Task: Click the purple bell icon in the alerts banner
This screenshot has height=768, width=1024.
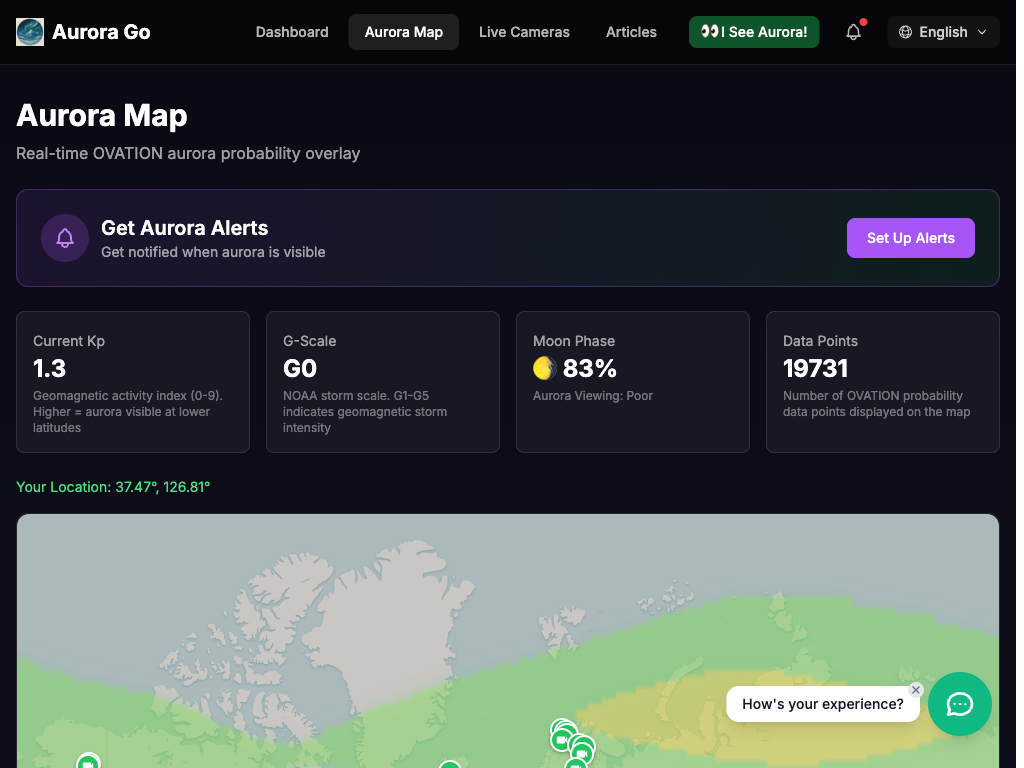Action: (64, 238)
